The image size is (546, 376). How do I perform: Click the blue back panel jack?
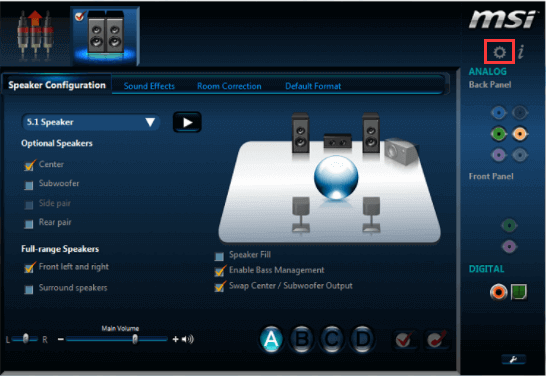point(499,113)
